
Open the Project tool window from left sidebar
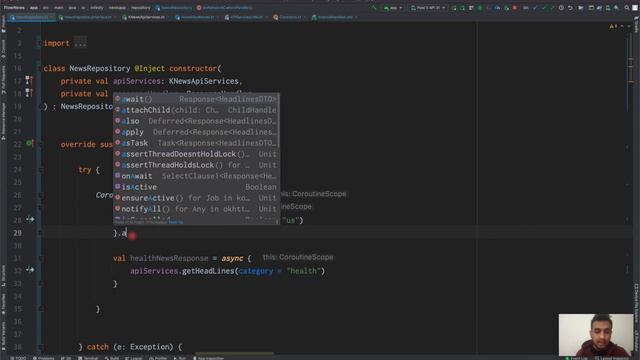pyautogui.click(x=3, y=25)
